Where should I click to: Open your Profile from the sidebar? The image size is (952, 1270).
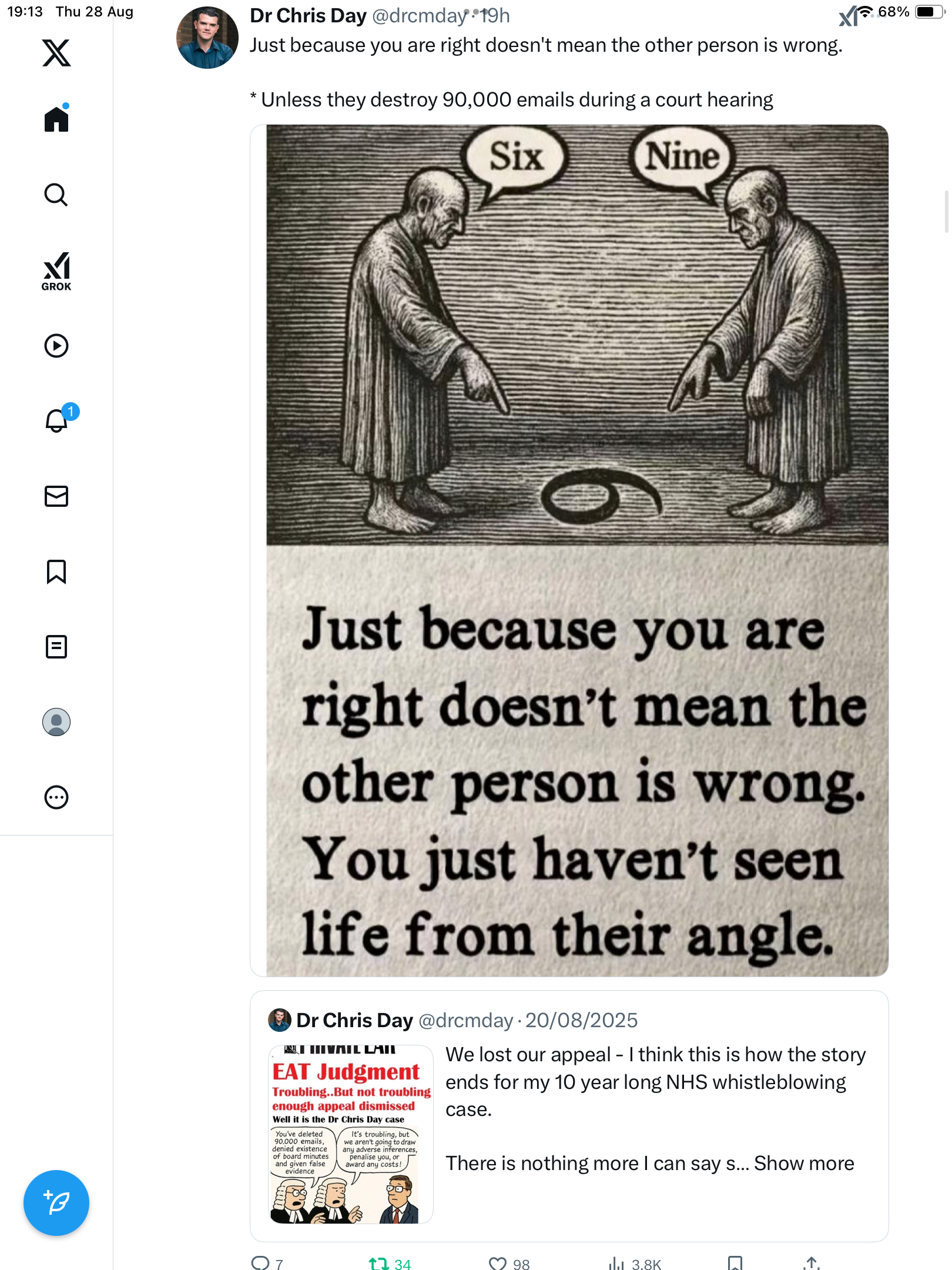[x=56, y=722]
